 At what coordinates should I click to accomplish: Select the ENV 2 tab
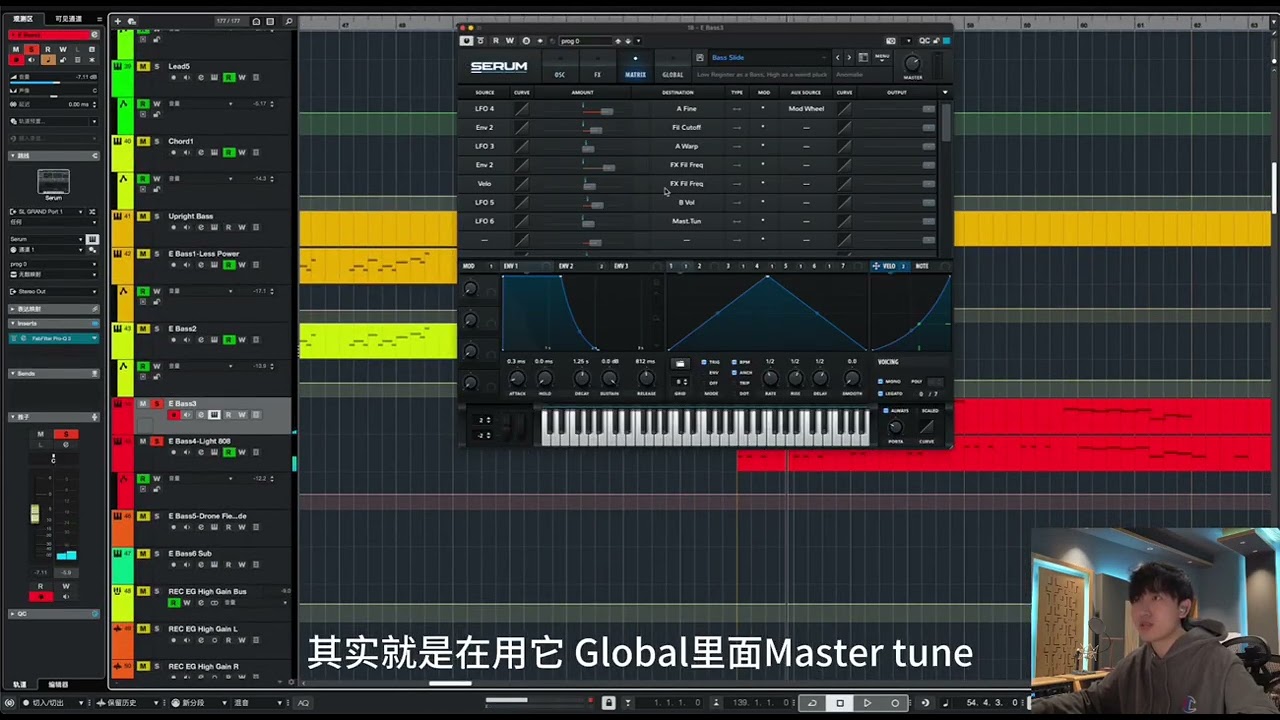pos(566,266)
